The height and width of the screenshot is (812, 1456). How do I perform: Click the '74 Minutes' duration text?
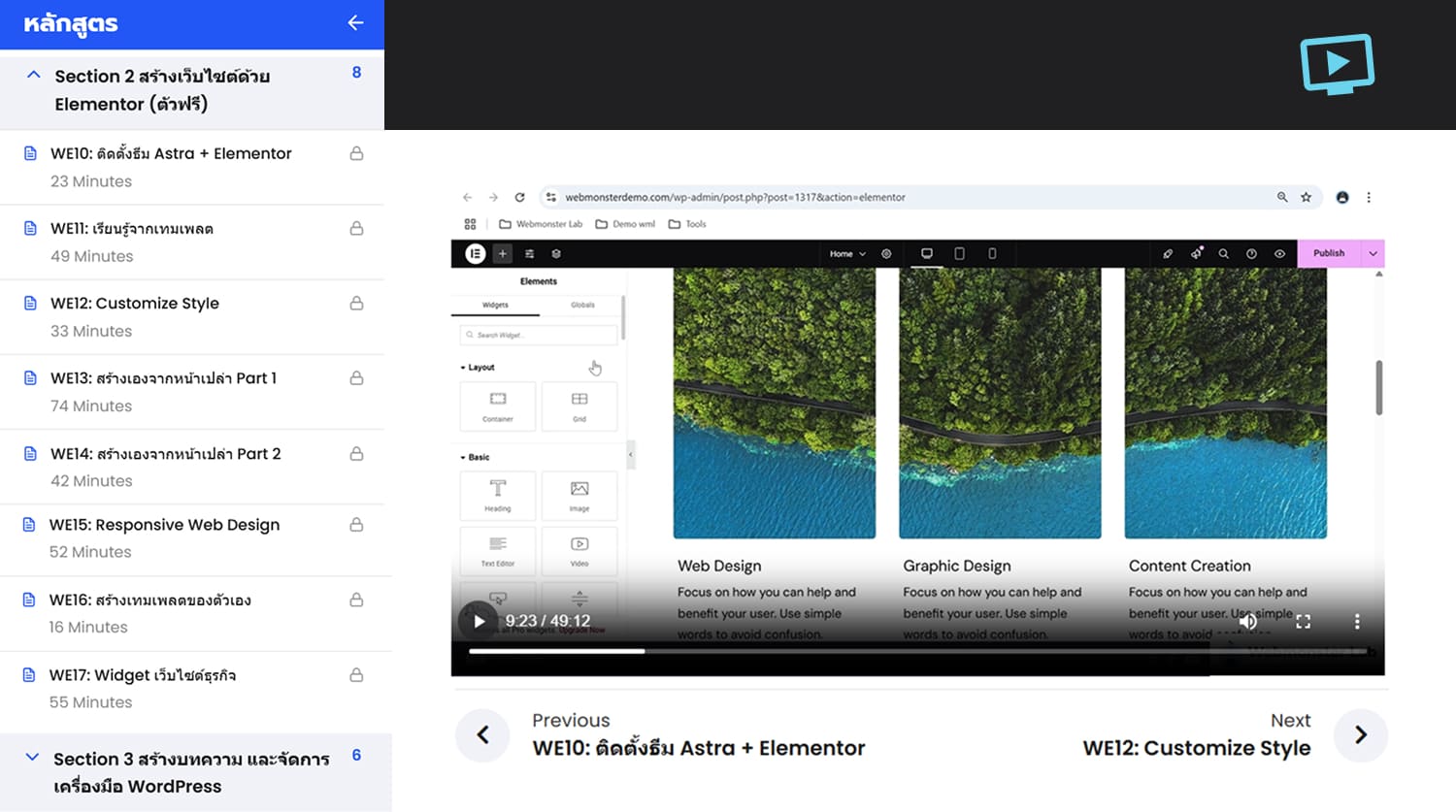[x=91, y=406]
